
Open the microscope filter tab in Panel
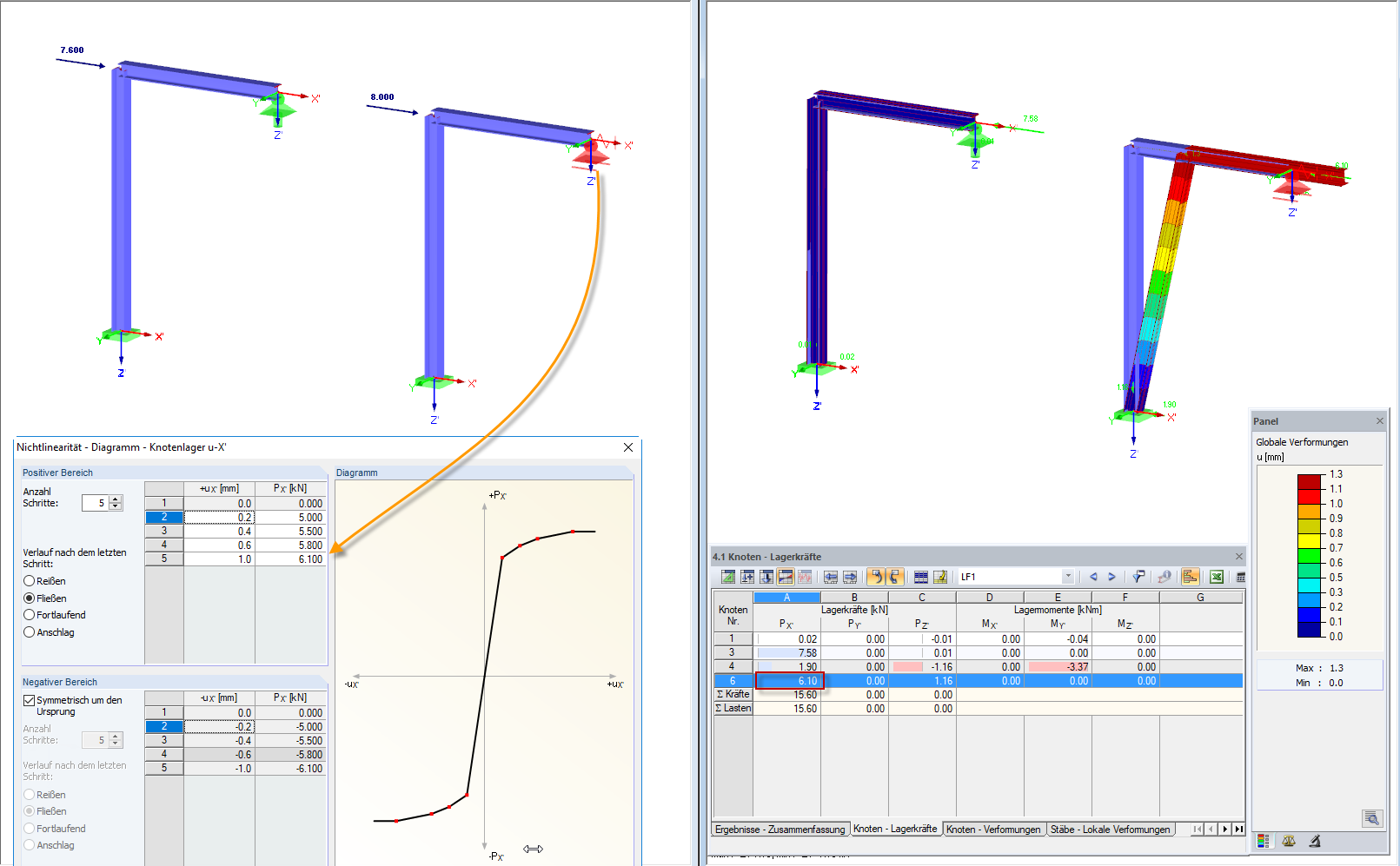[x=1315, y=841]
